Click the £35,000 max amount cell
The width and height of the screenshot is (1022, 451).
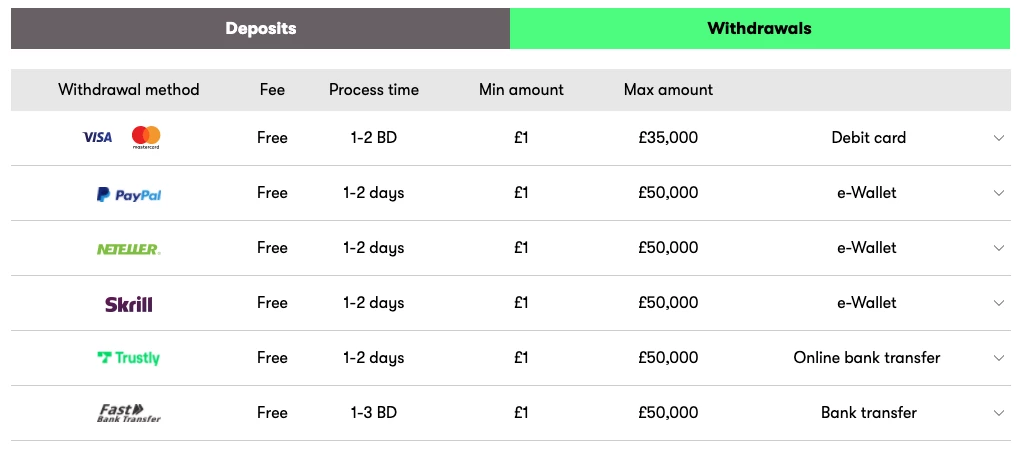coord(668,138)
